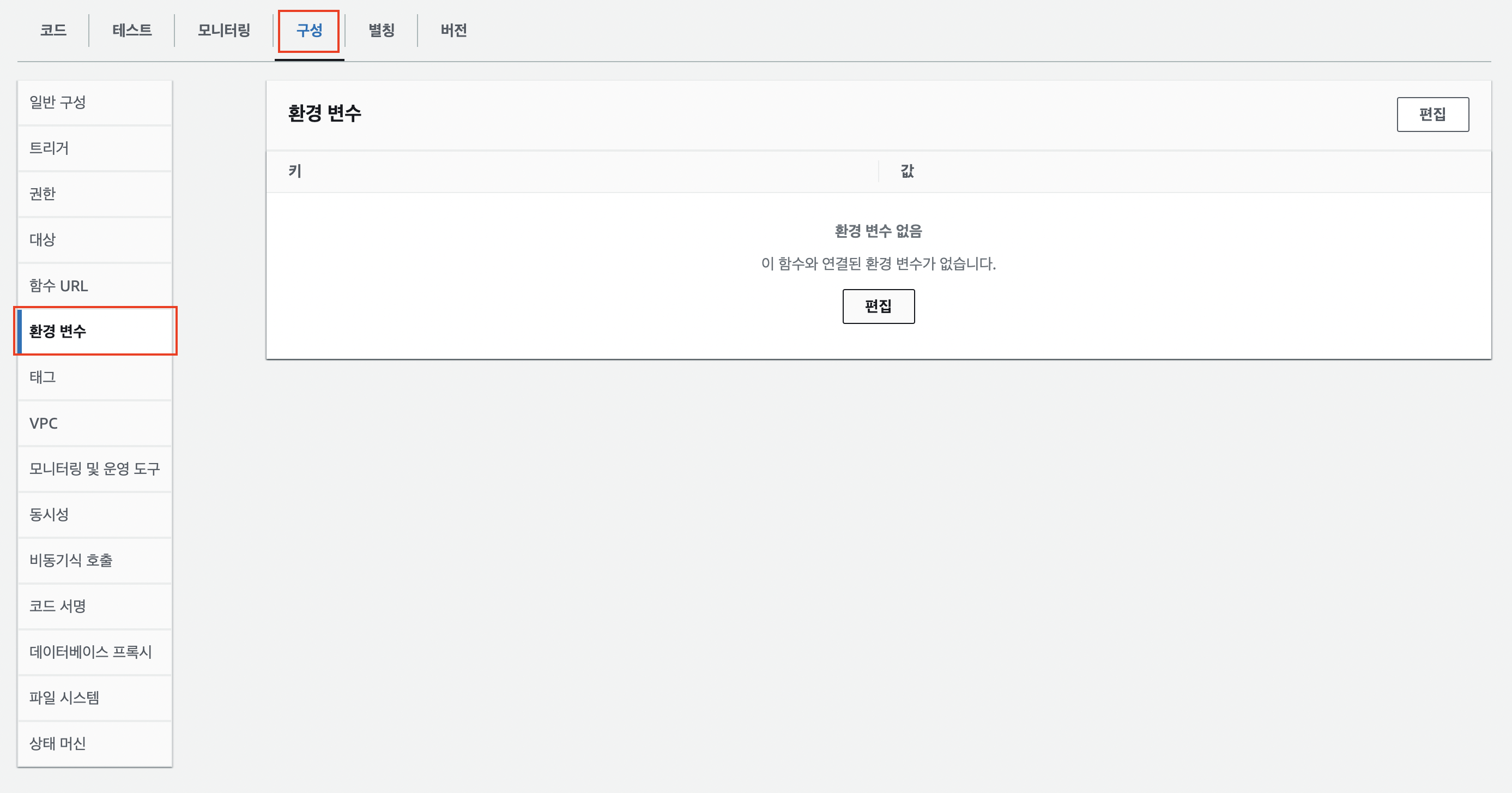Screen dimensions: 1512x793
Task: Click the 키 column header
Action: tap(295, 171)
